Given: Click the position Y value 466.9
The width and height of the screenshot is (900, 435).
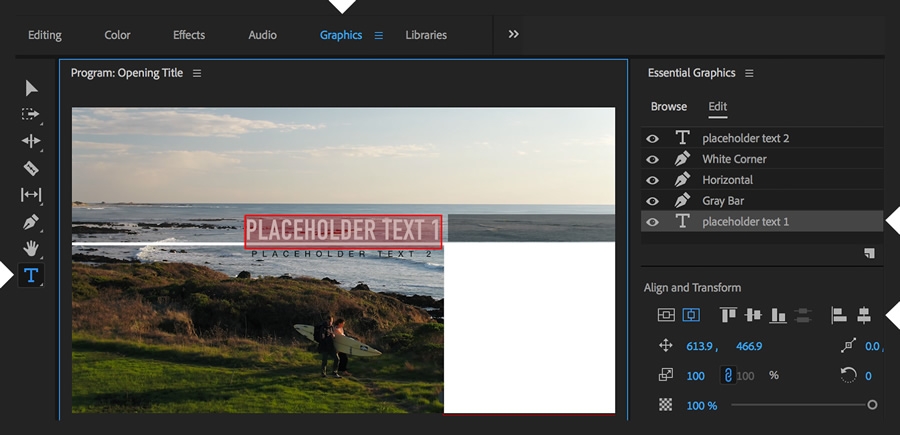Looking at the screenshot, I should (748, 346).
